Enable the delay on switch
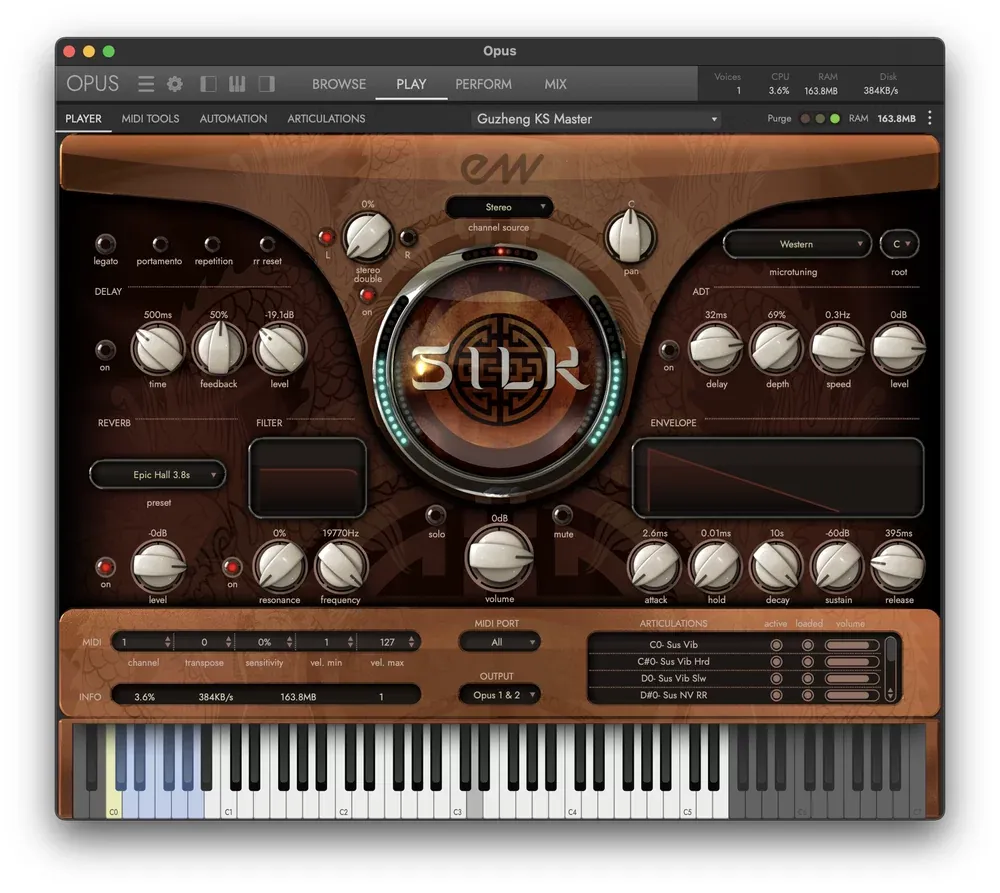Screen dimensions: 1000x893 click(105, 350)
